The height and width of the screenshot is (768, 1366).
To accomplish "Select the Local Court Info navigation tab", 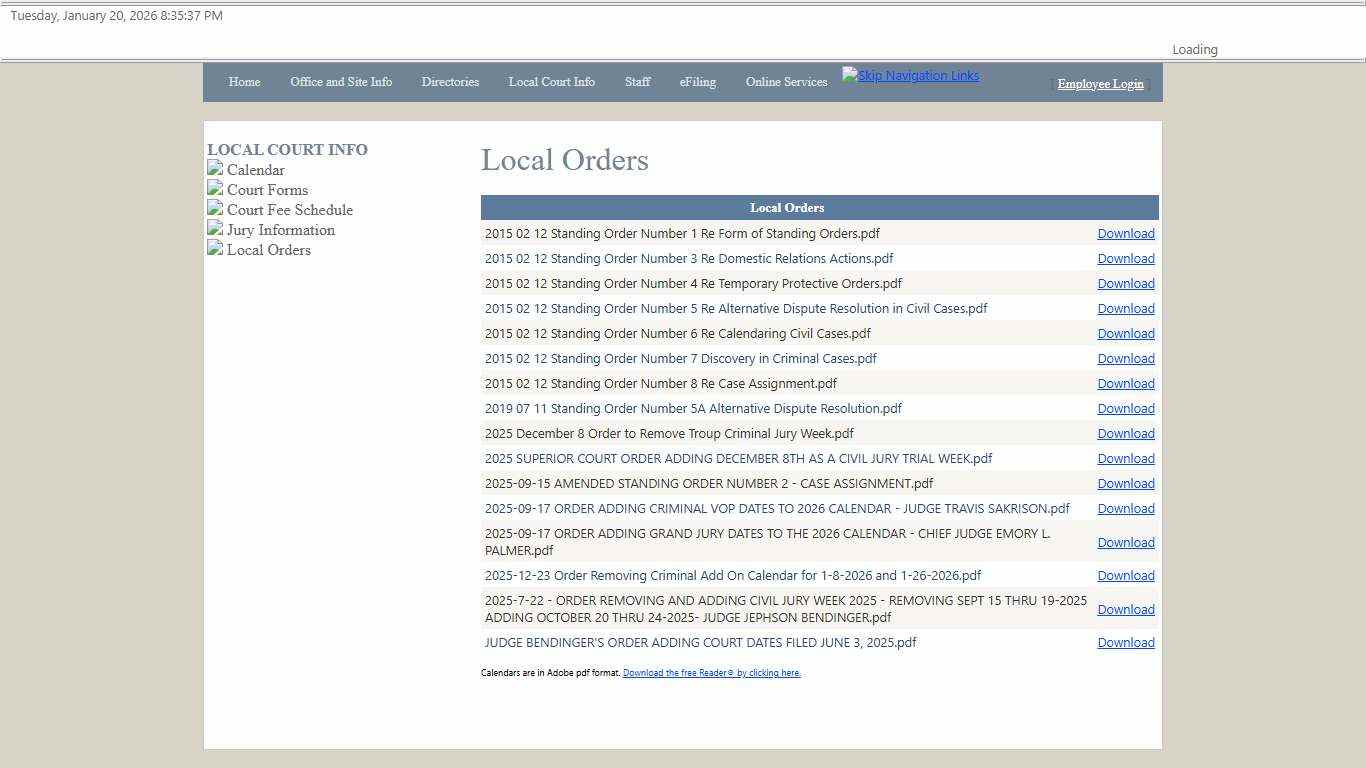I will click(x=552, y=82).
